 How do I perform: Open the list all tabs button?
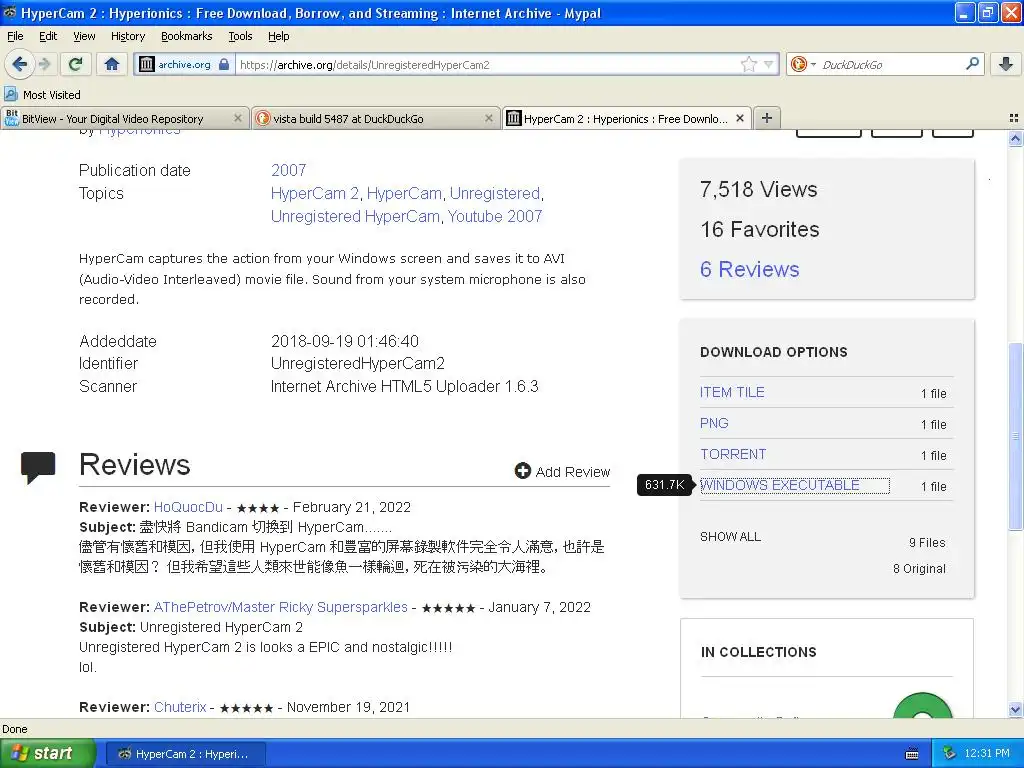[1014, 118]
